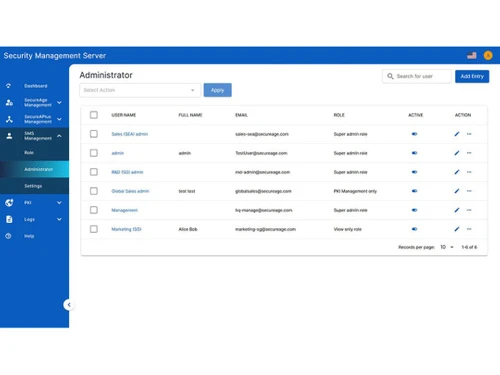Select the Administrator submenu item

coord(38,169)
